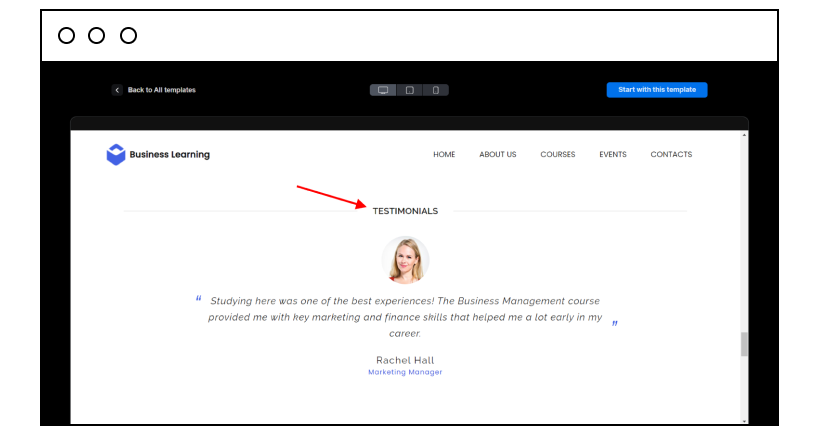
Task: Click Start with this template button
Action: [x=657, y=90]
